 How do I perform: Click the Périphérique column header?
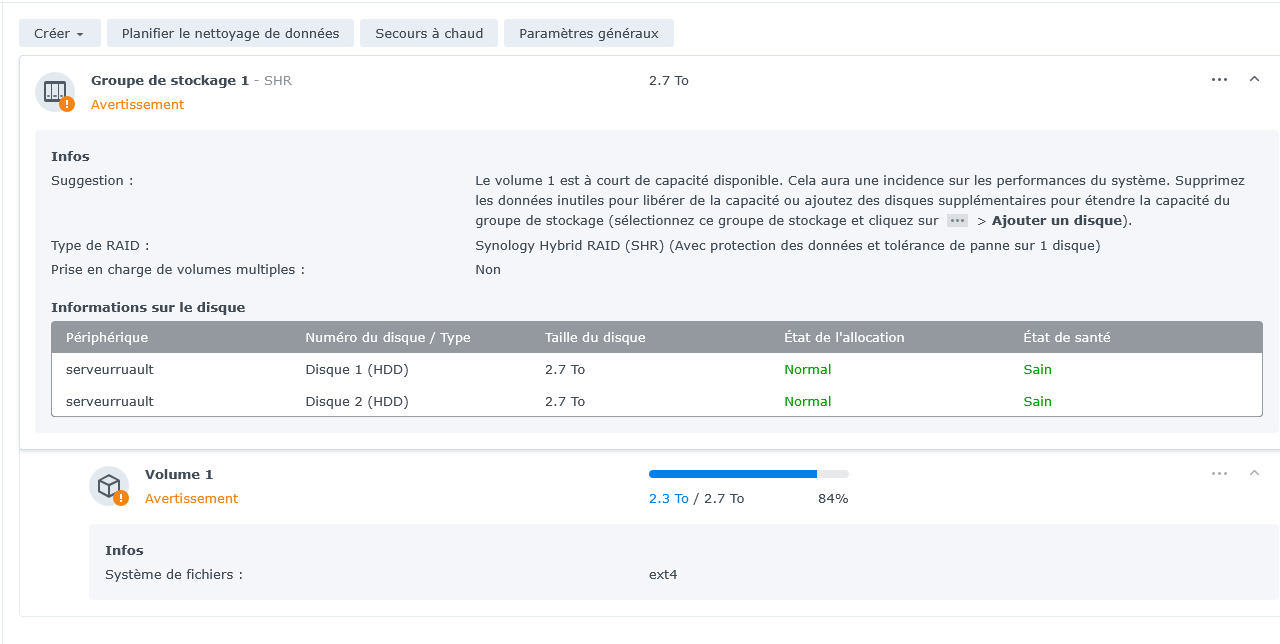pyautogui.click(x=107, y=338)
